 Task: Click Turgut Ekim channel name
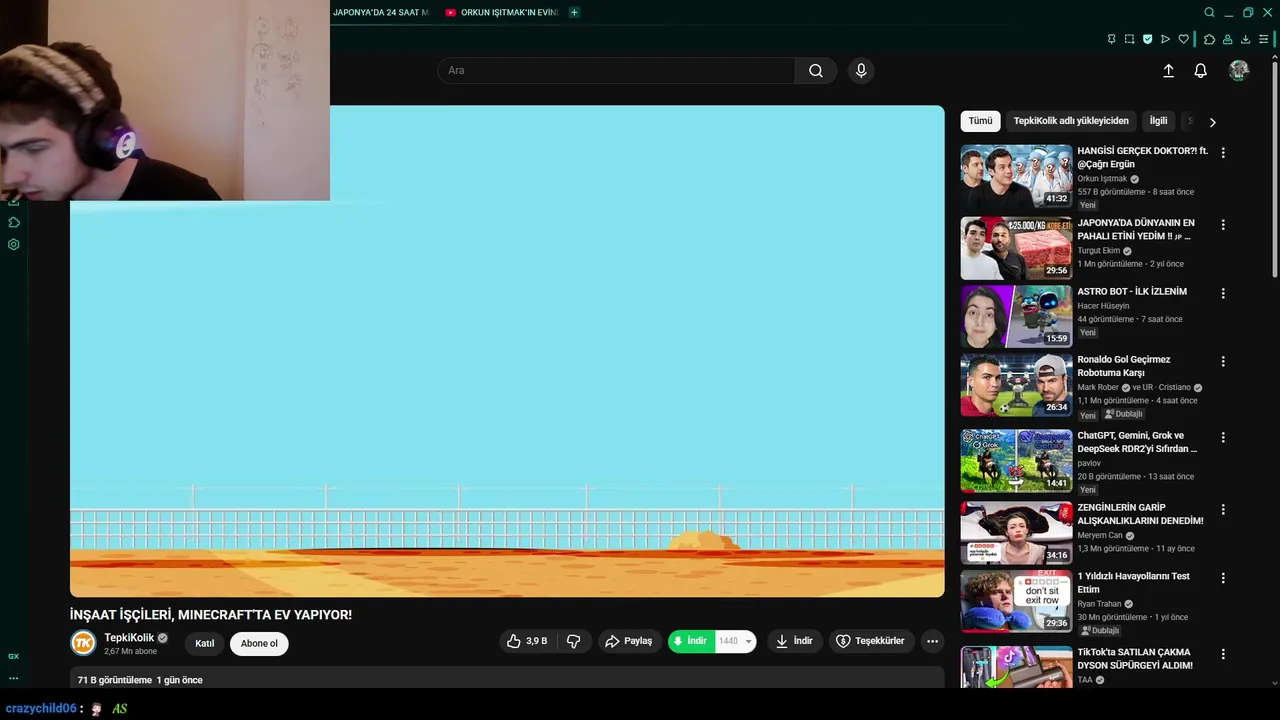[1099, 251]
